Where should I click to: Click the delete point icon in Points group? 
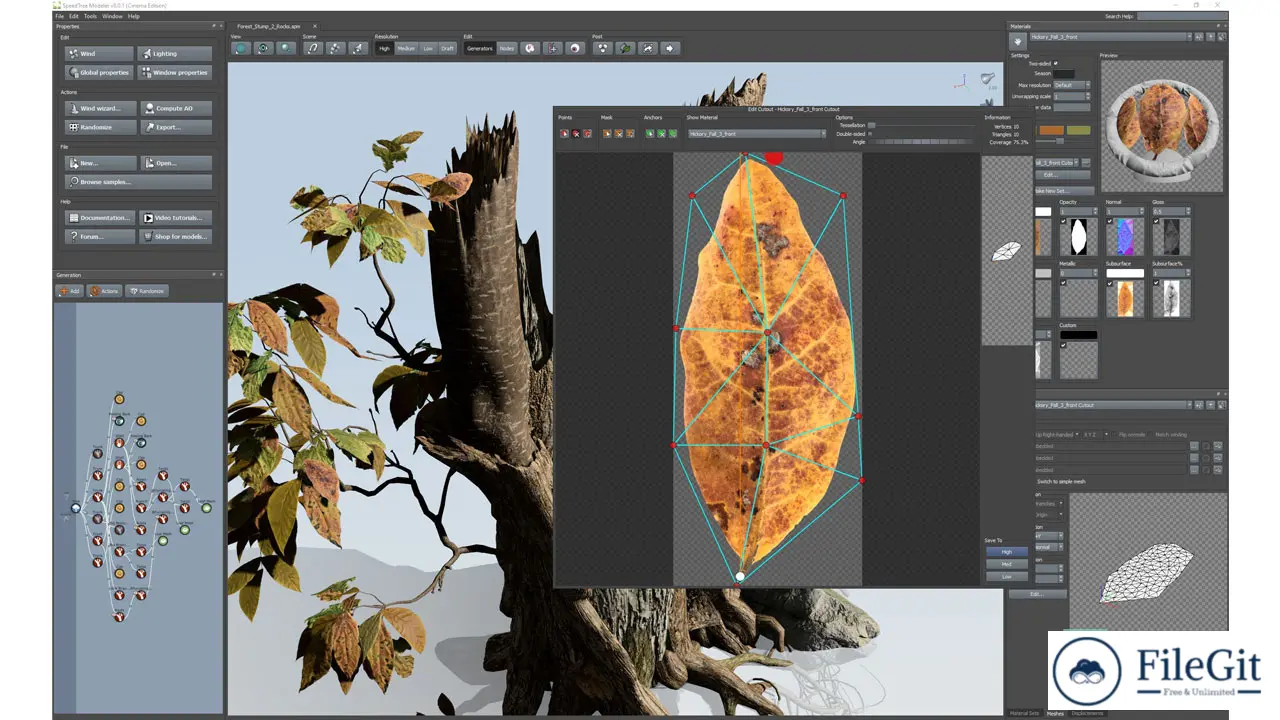[x=576, y=132]
